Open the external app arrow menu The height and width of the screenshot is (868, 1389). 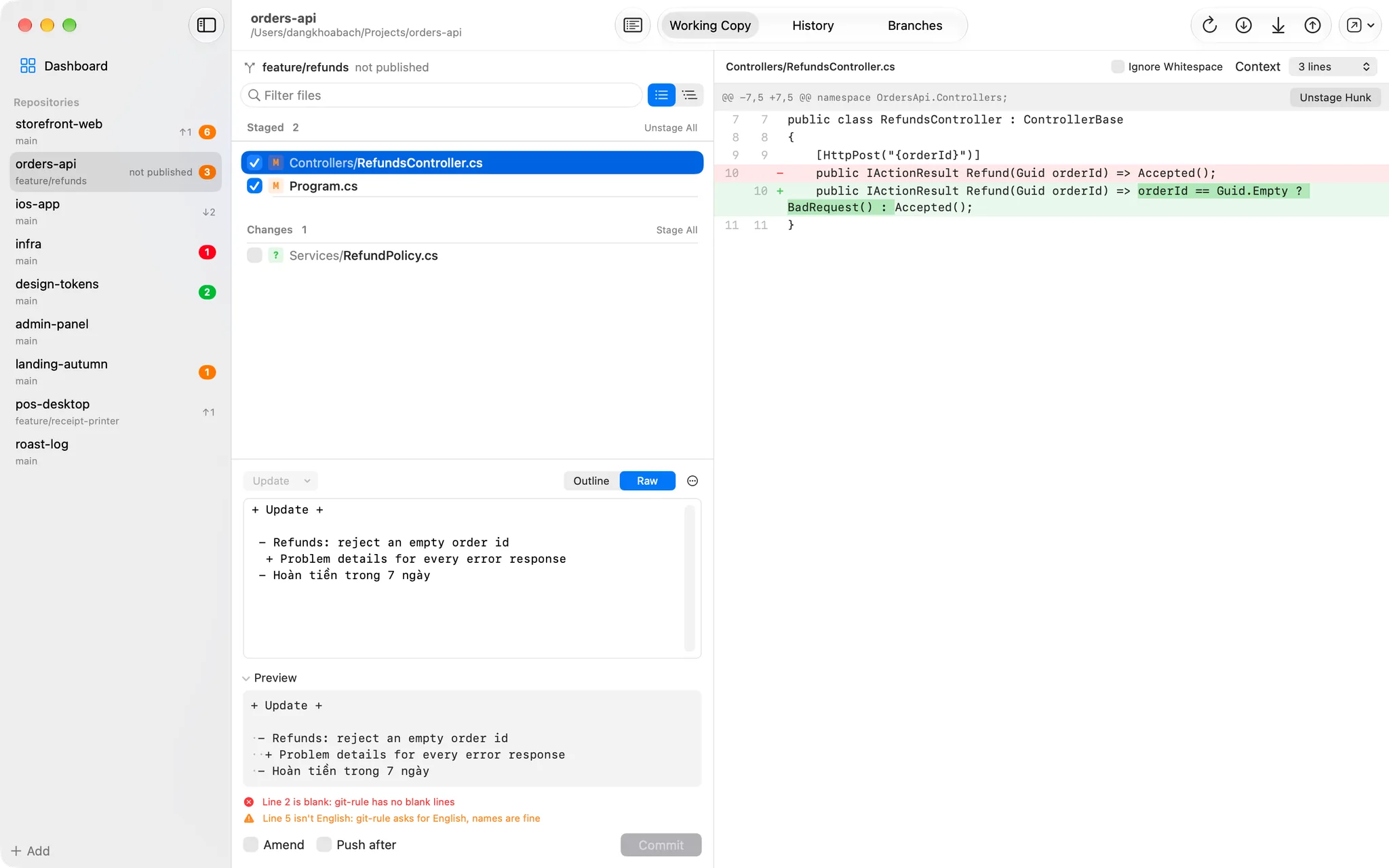point(1360,25)
